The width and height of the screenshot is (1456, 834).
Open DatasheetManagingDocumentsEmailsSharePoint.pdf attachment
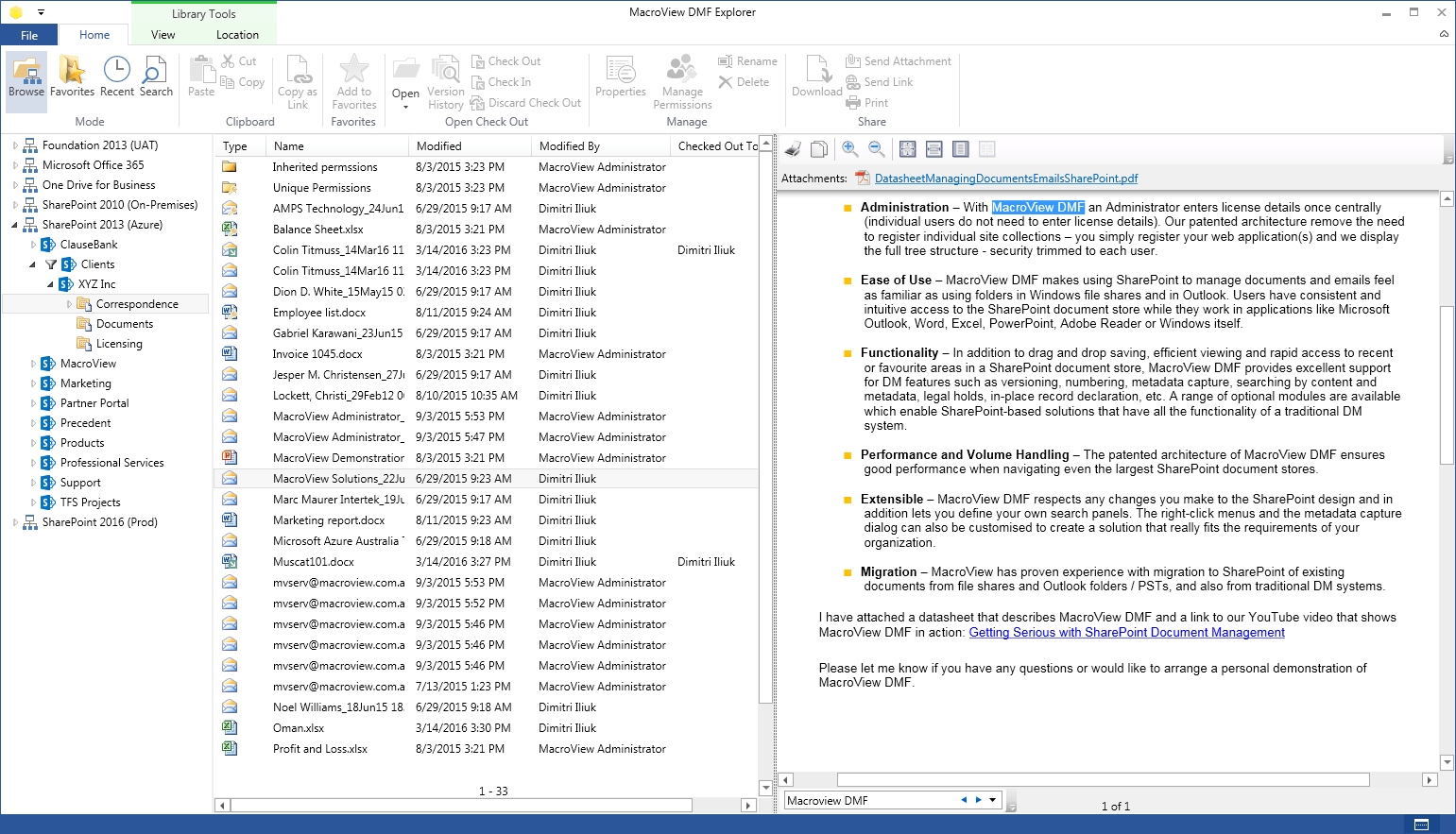point(1006,178)
